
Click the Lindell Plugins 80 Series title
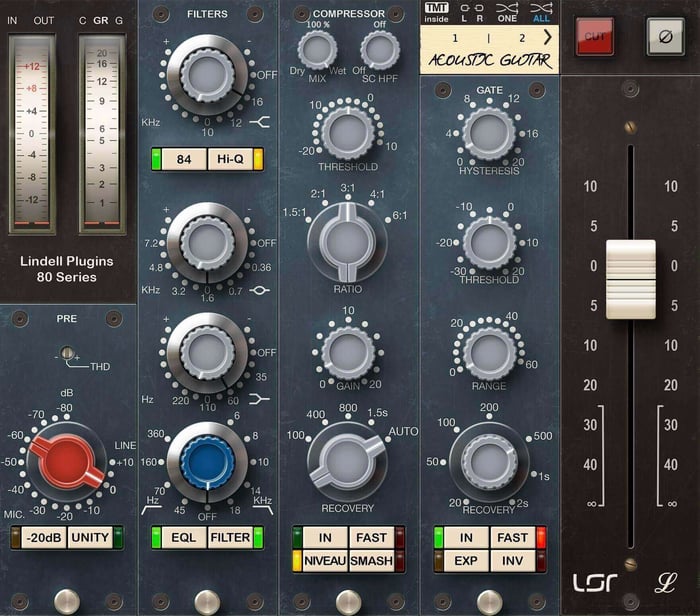67,269
